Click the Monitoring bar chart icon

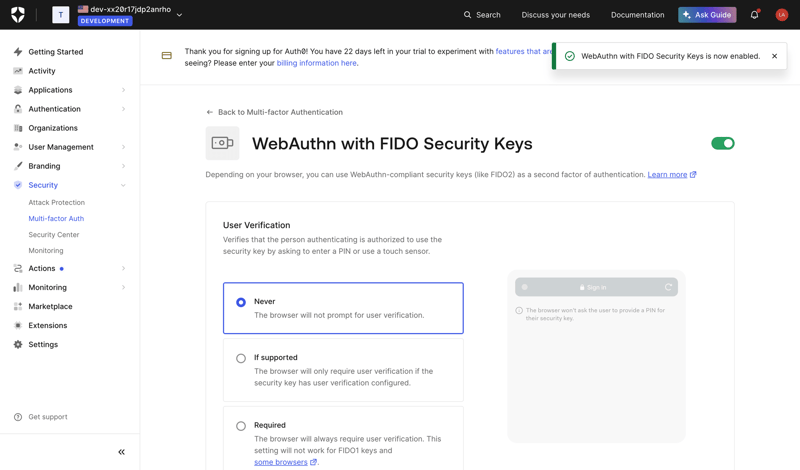coord(18,287)
